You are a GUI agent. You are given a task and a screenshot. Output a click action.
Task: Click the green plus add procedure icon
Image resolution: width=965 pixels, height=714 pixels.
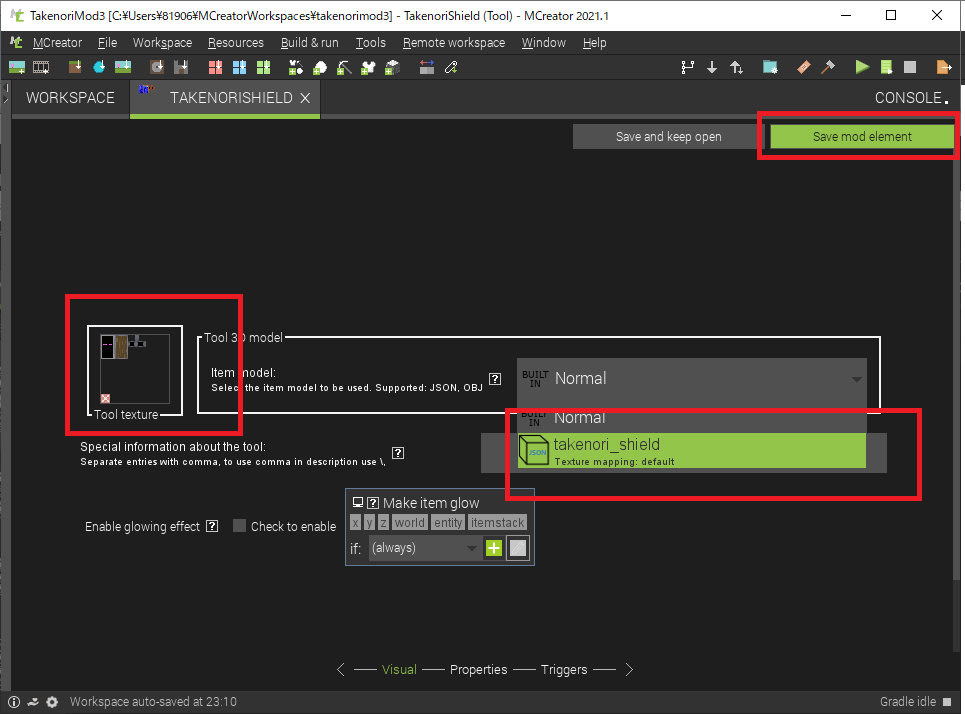click(x=493, y=548)
